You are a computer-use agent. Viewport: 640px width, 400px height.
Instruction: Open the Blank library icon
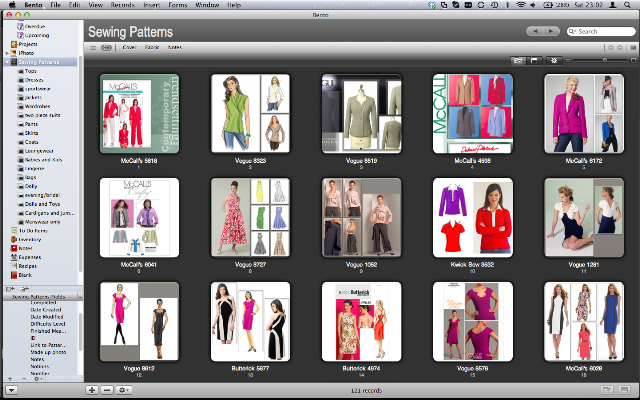tap(14, 275)
